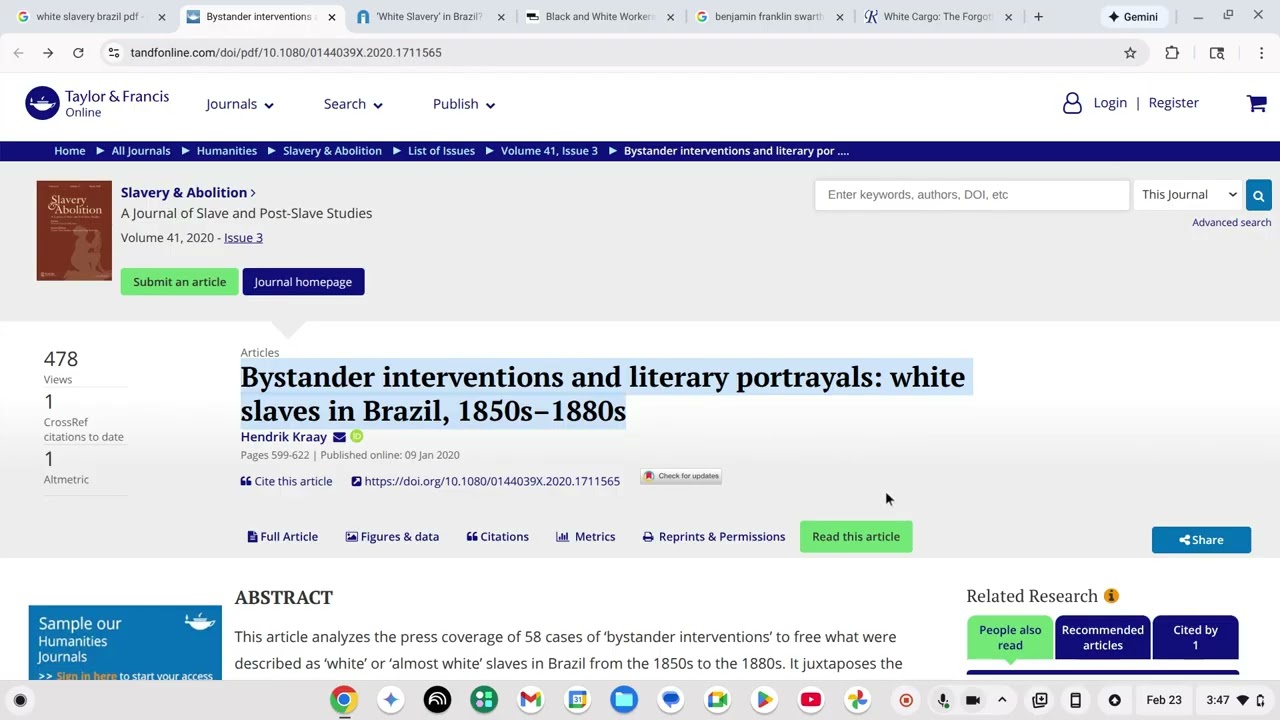
Task: Click the ORCID icon next to author
Action: click(356, 437)
